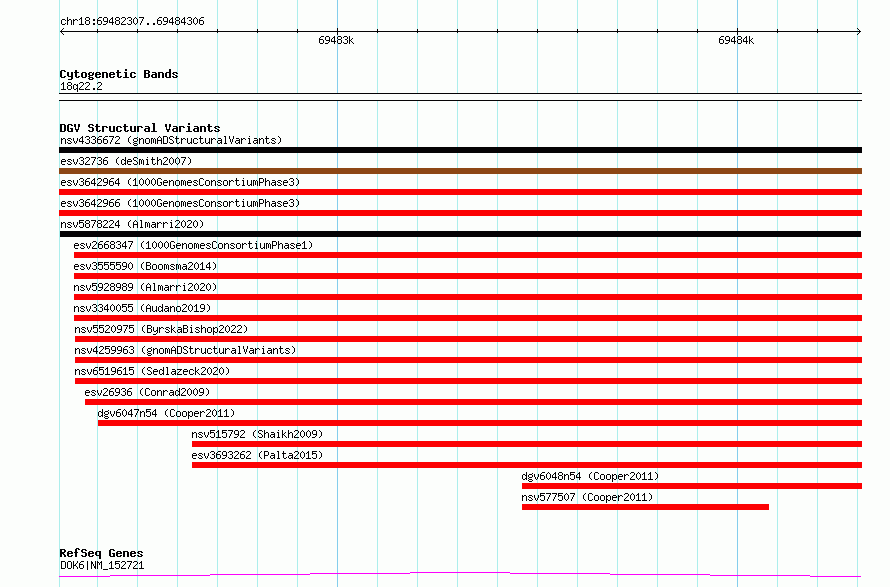This screenshot has height=587, width=890.
Task: Click the nsv5878224 Almarri2020 label
Action: [x=132, y=224]
